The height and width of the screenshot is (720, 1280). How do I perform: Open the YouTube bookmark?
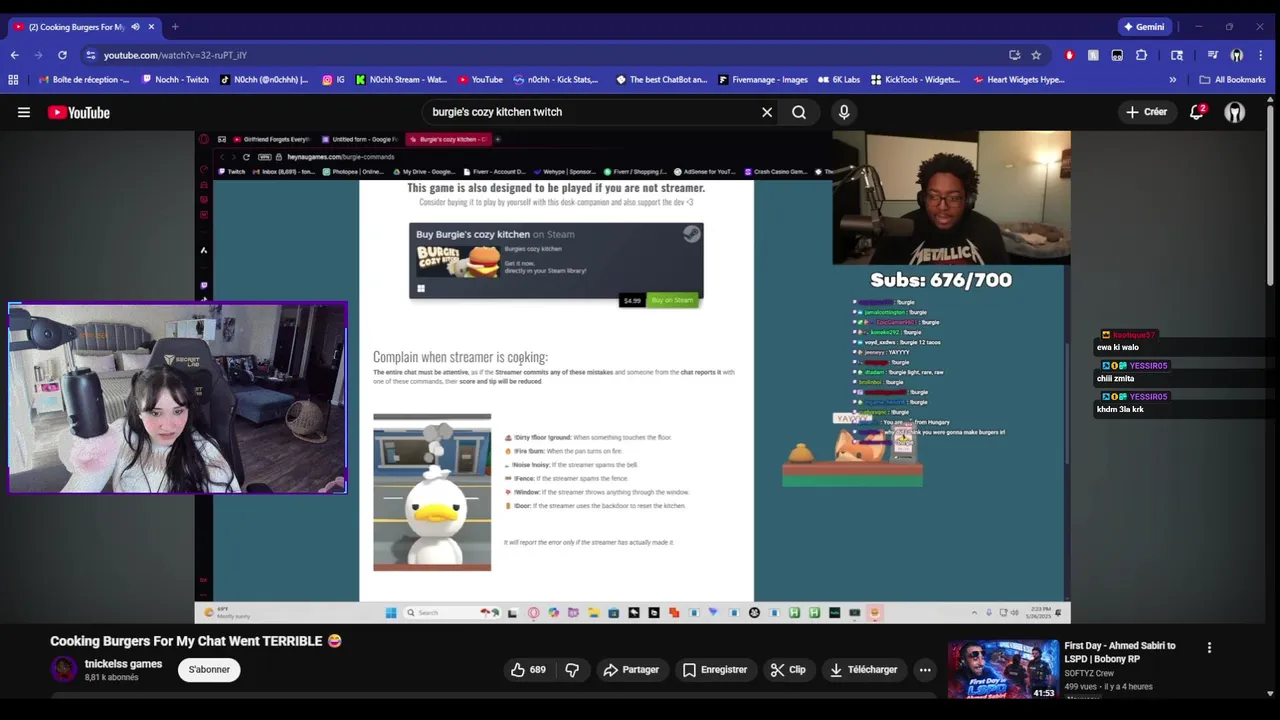480,80
